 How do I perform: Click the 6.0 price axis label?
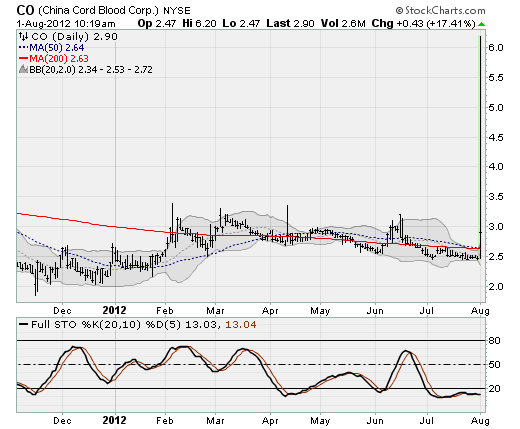coord(495,47)
